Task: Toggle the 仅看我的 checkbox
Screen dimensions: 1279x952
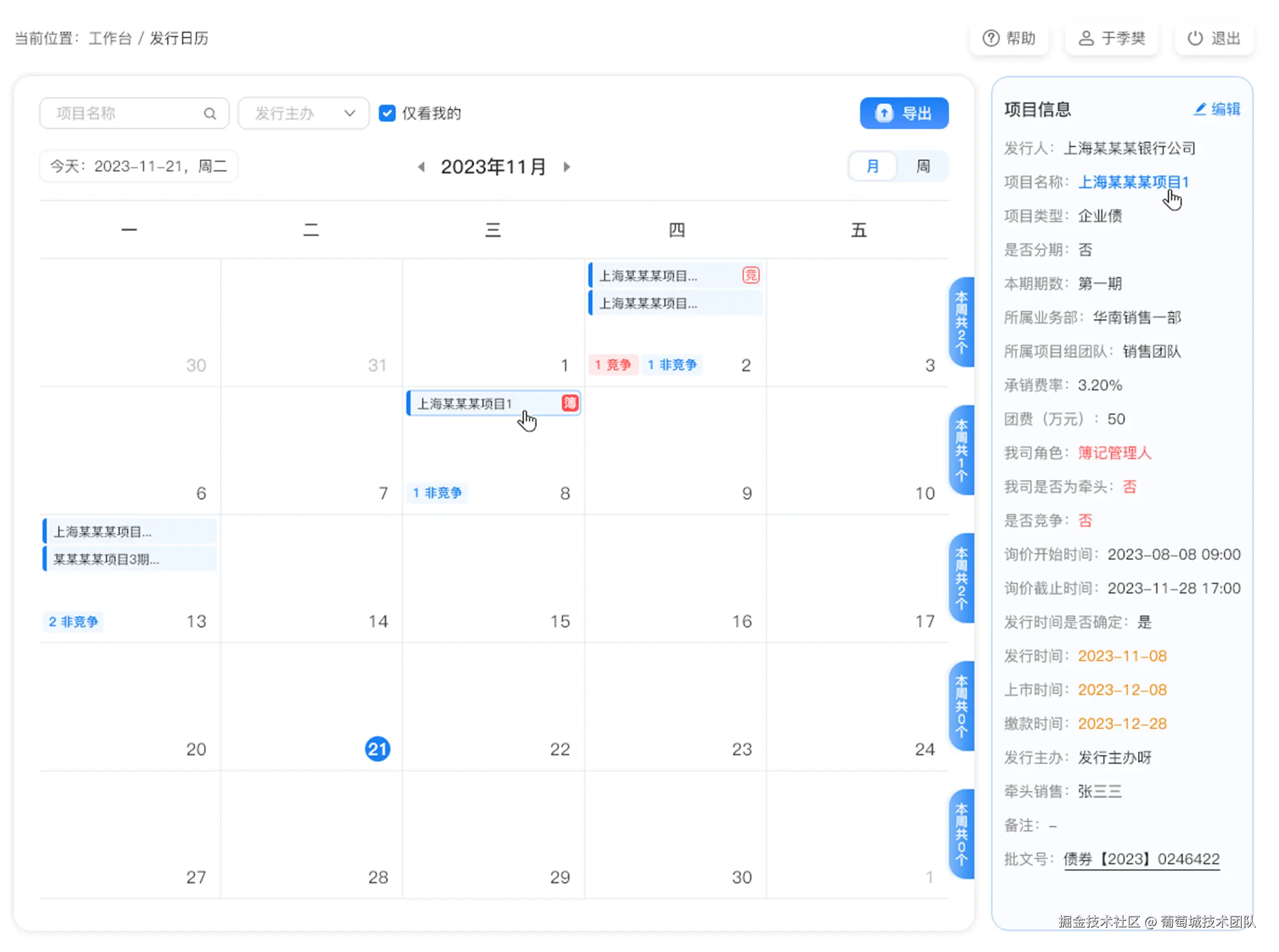Action: [x=387, y=114]
